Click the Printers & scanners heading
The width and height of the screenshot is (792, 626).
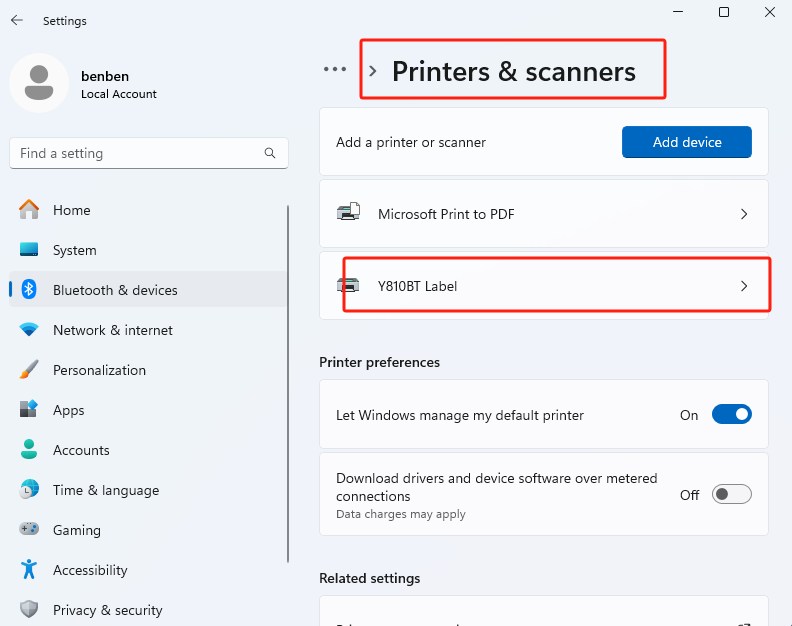pos(514,71)
